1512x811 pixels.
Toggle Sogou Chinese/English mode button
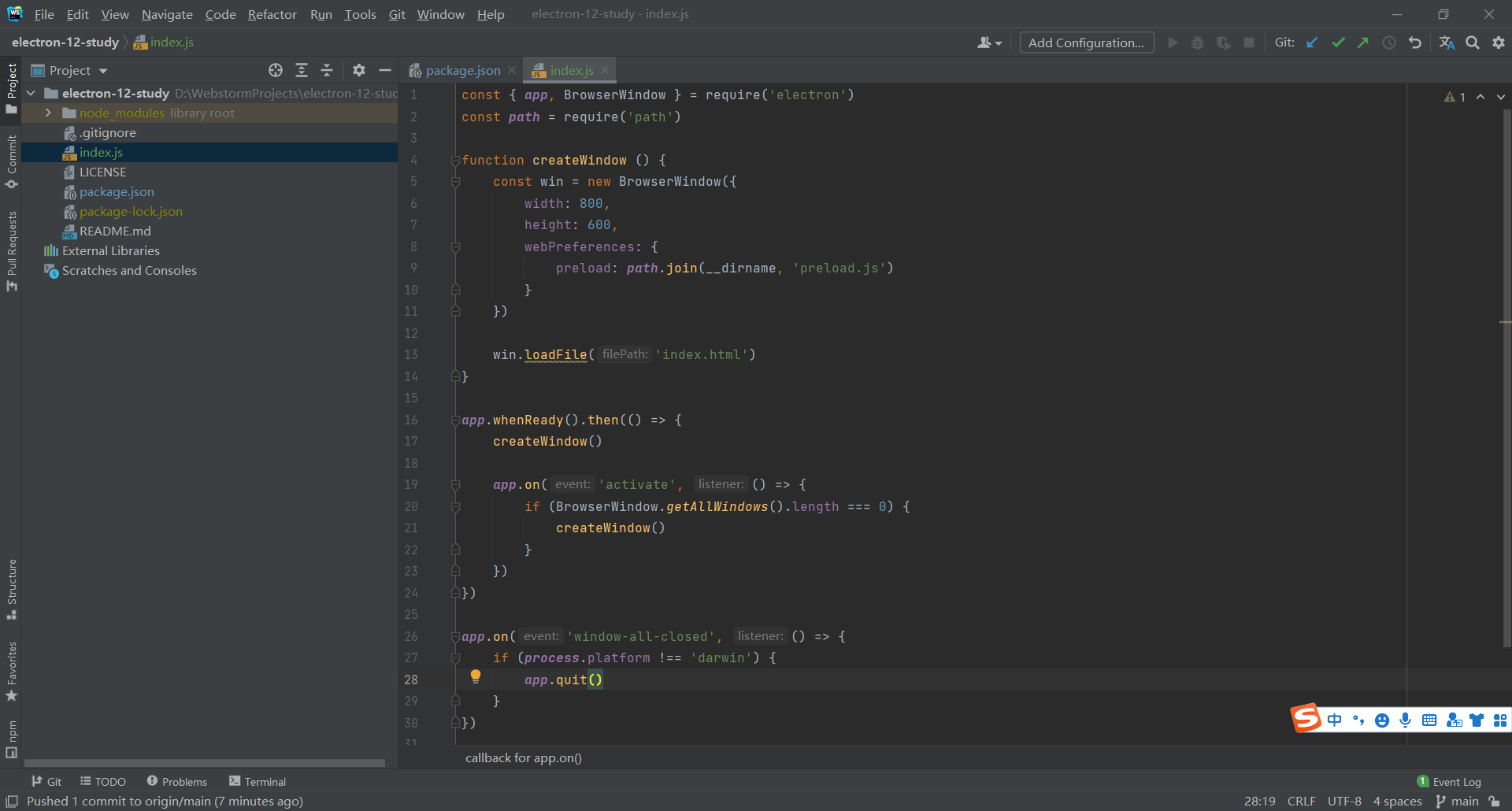tap(1334, 720)
